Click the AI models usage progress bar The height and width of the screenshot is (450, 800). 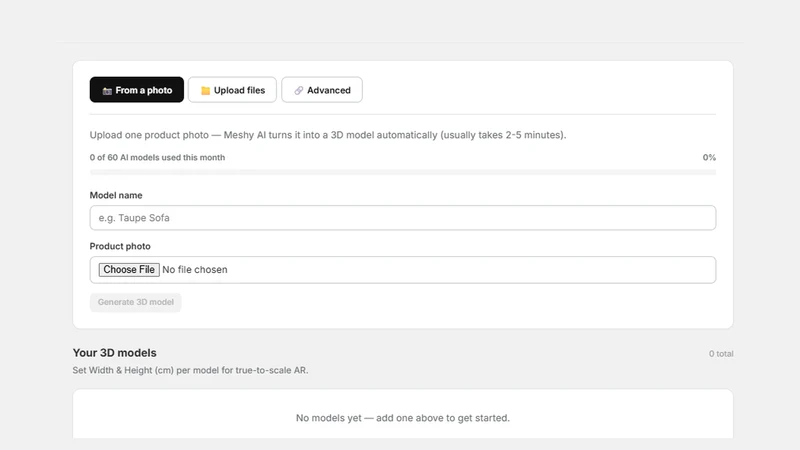403,172
